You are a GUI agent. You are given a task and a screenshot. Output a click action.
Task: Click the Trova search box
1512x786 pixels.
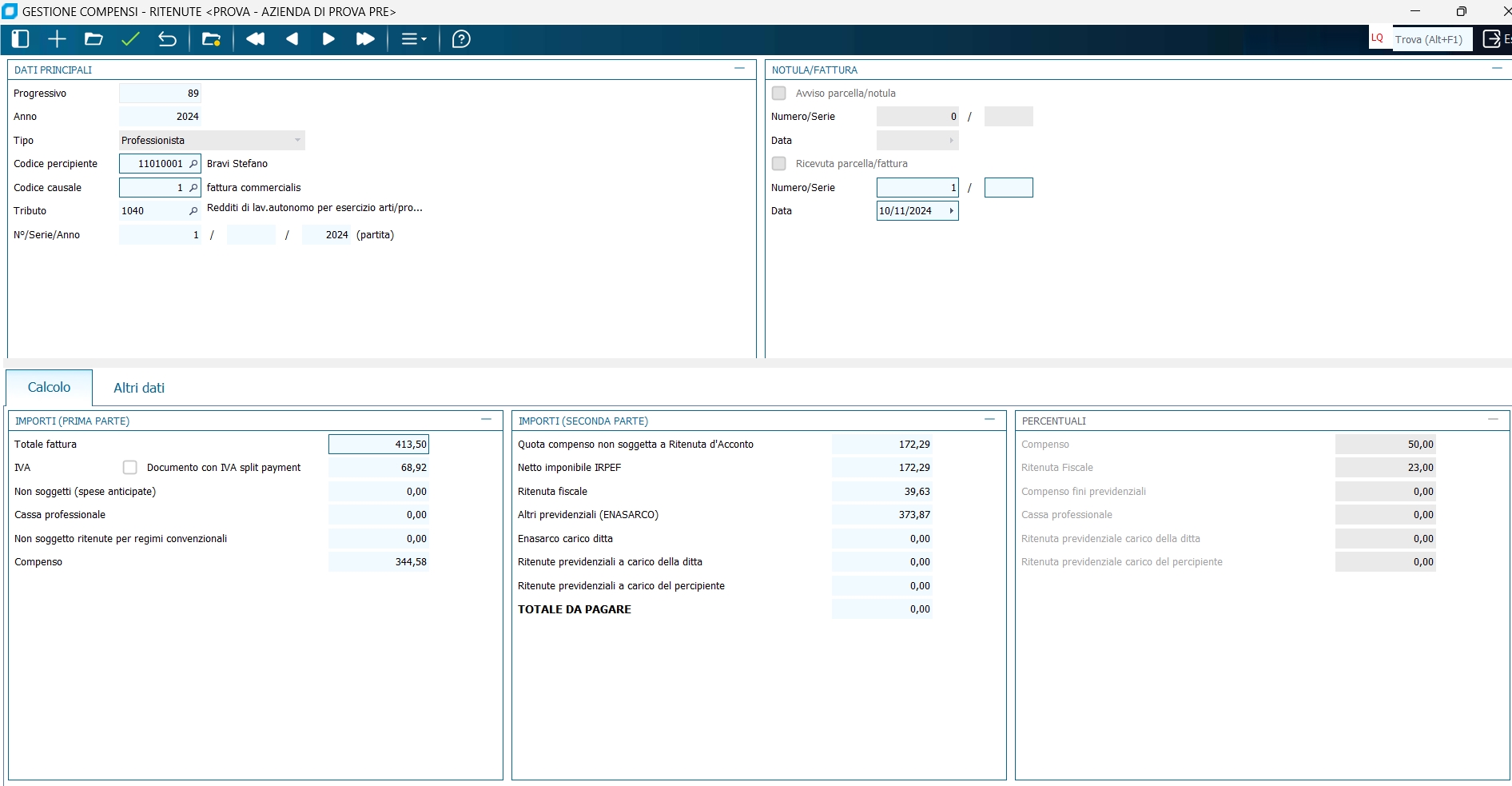(x=1431, y=39)
